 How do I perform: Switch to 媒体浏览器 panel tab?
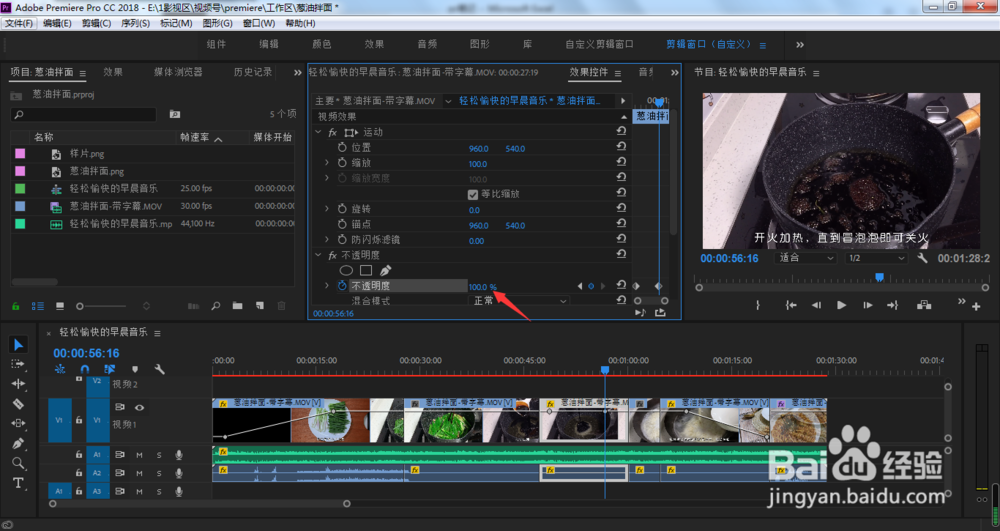tap(178, 72)
